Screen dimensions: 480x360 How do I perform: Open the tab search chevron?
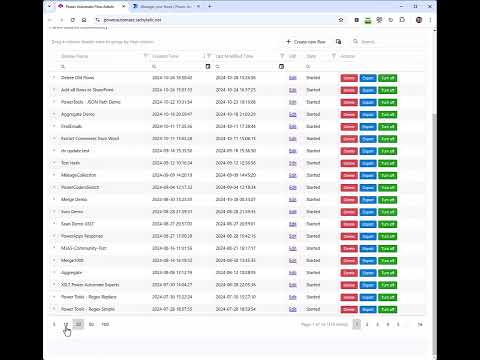tap(50, 6)
